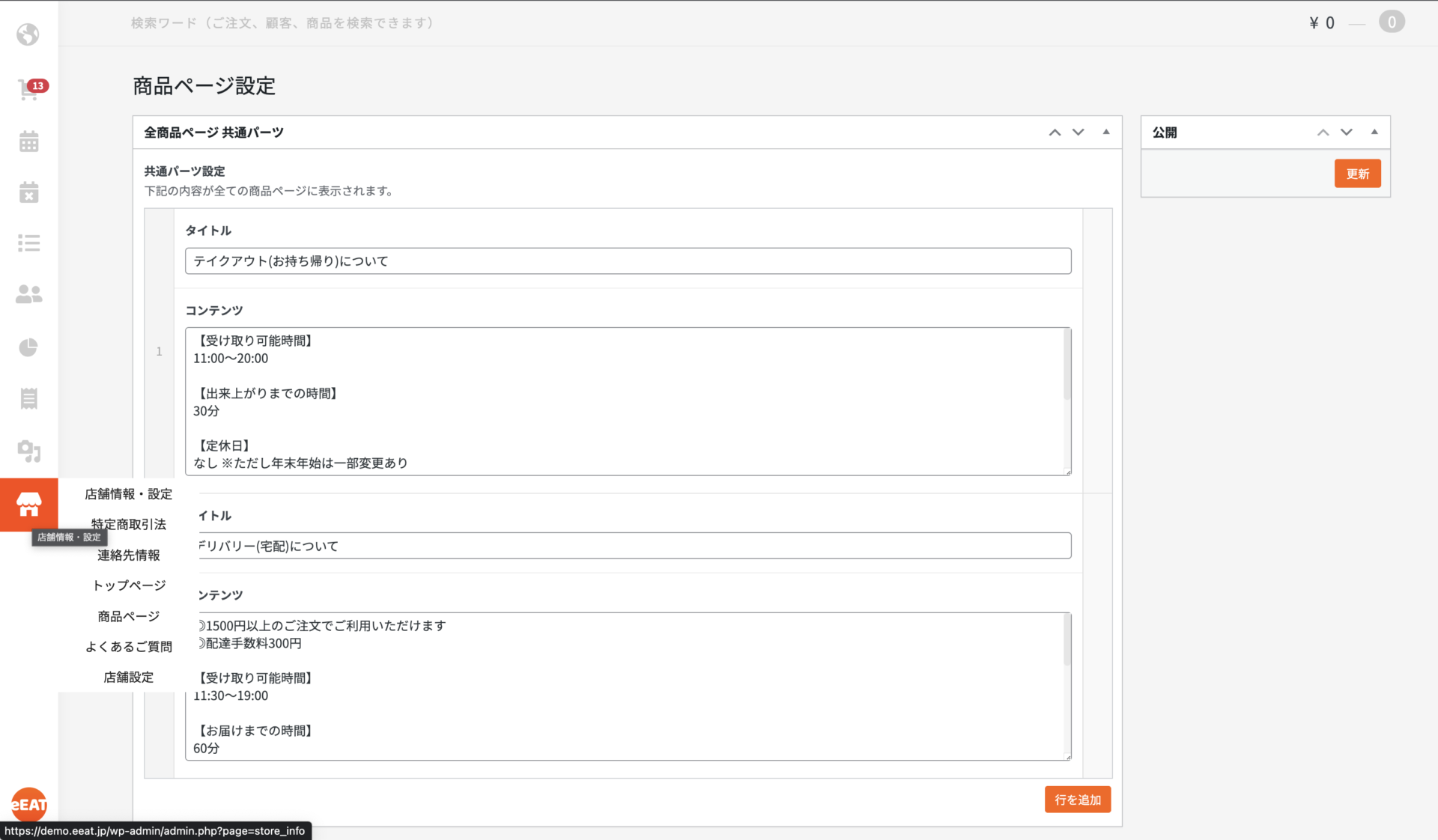Select よくあるご質問 menu item
Viewport: 1438px width, 840px height.
[129, 647]
